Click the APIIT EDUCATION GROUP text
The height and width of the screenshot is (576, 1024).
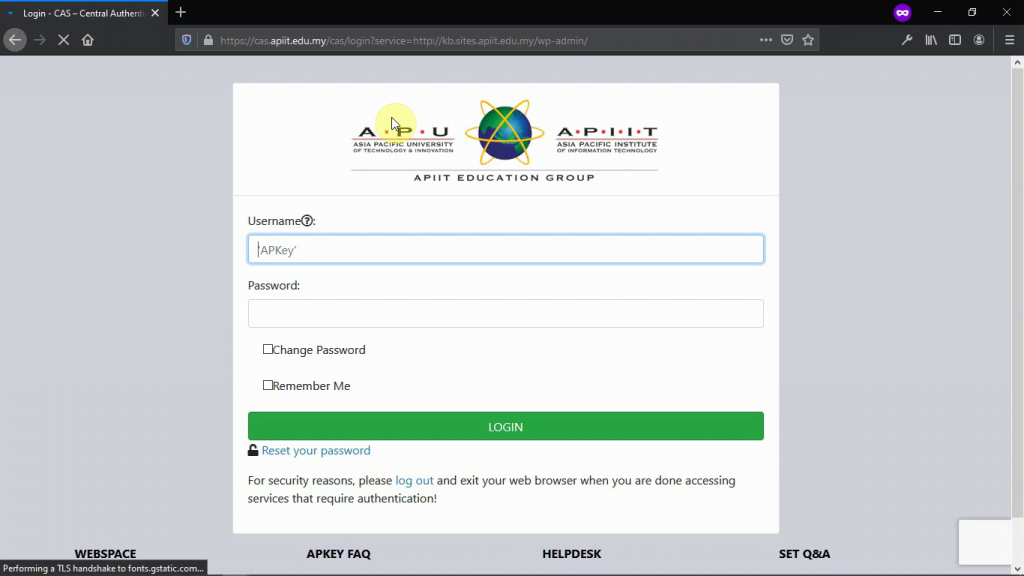[x=504, y=178]
